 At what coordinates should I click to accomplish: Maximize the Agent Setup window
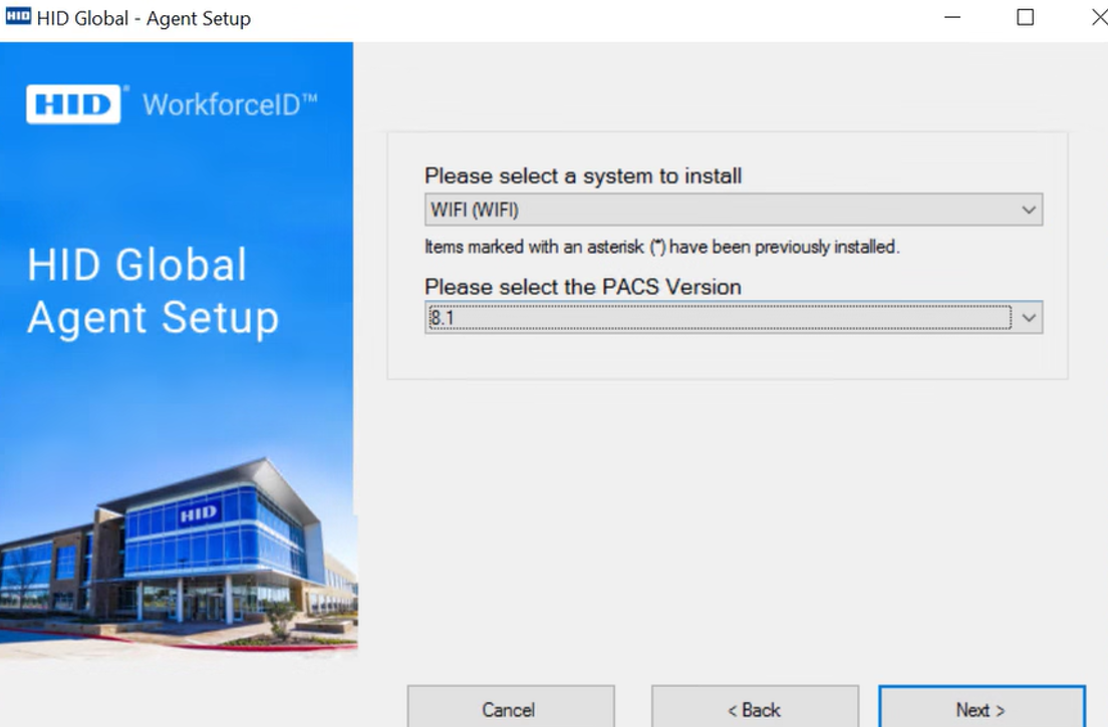(1025, 18)
